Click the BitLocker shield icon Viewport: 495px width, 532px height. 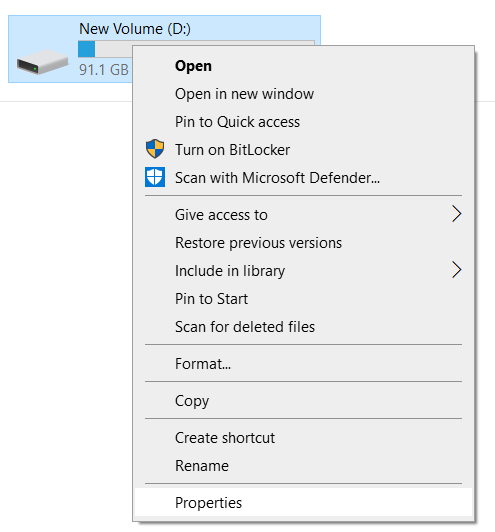[155, 149]
